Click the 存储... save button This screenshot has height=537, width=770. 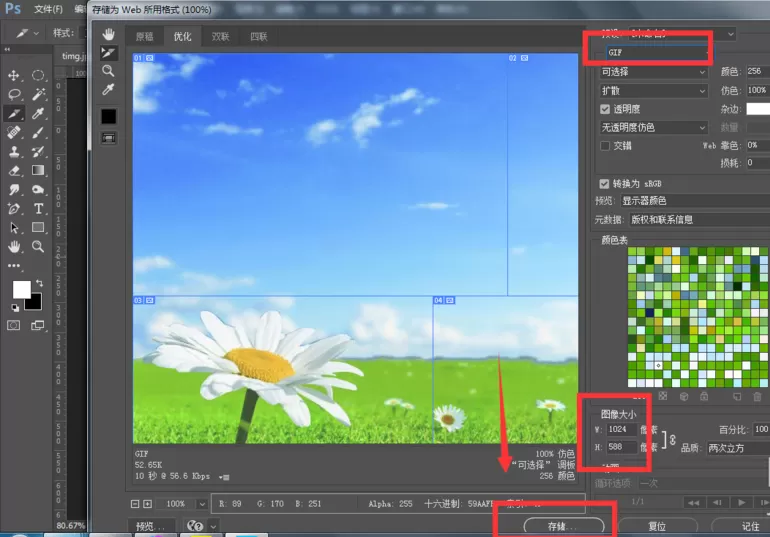(564, 526)
